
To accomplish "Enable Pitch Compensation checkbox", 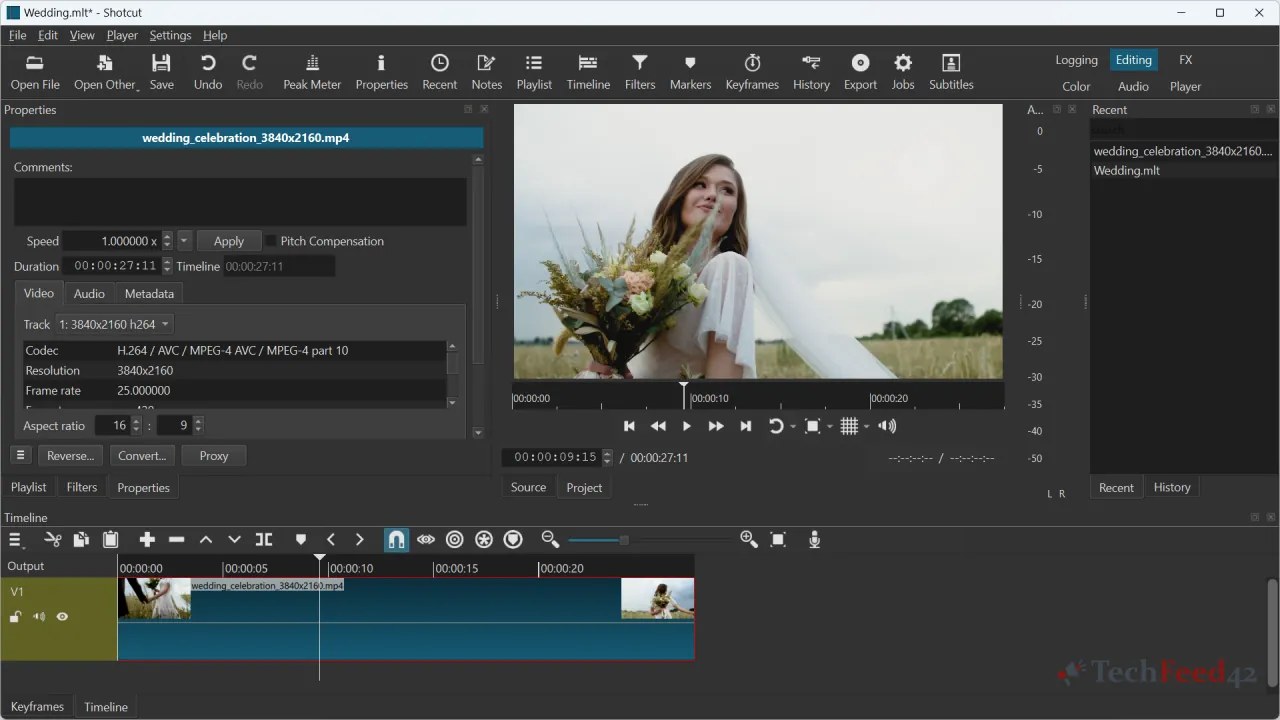I will 271,241.
